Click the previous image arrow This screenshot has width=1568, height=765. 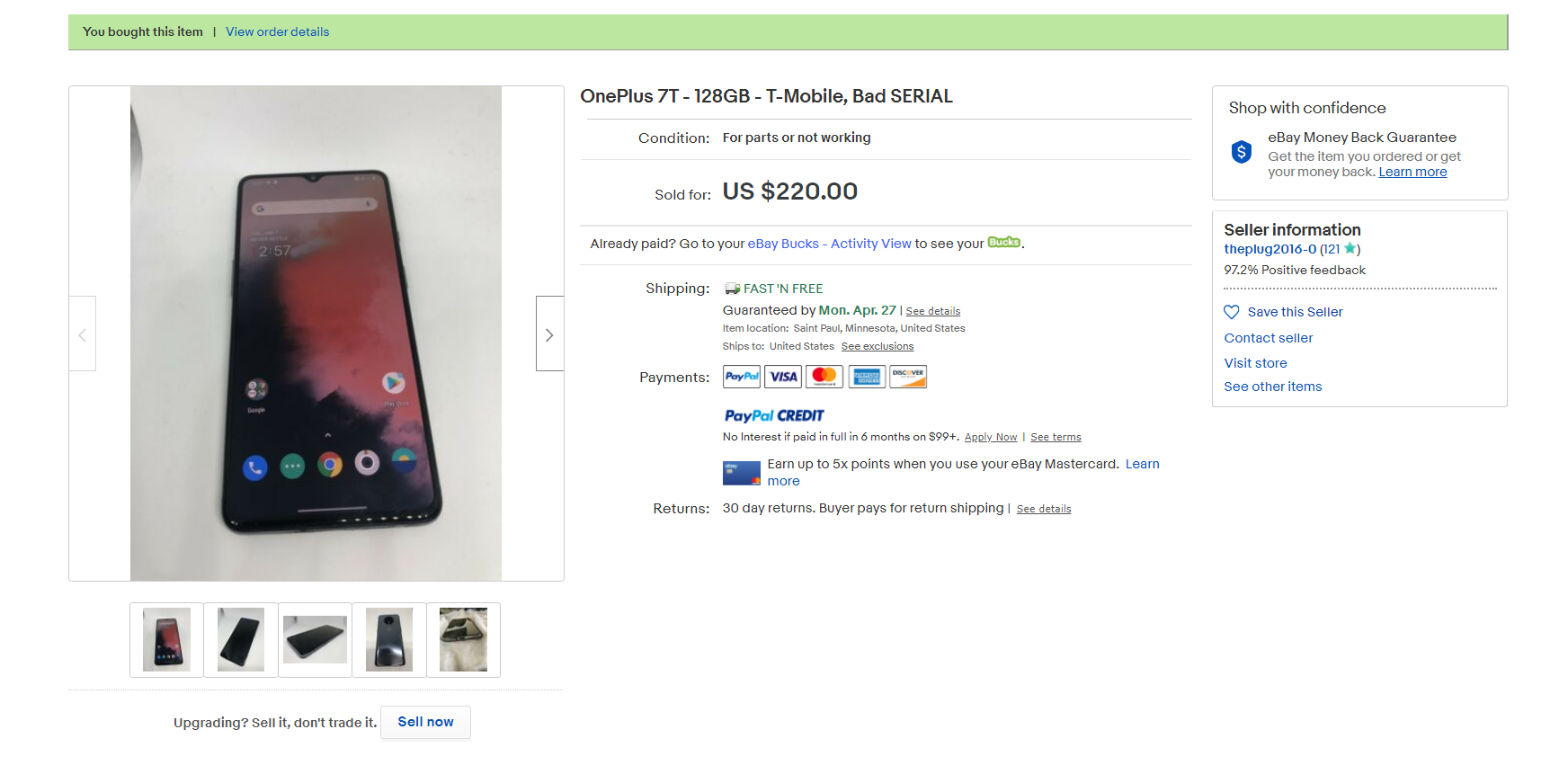(83, 334)
